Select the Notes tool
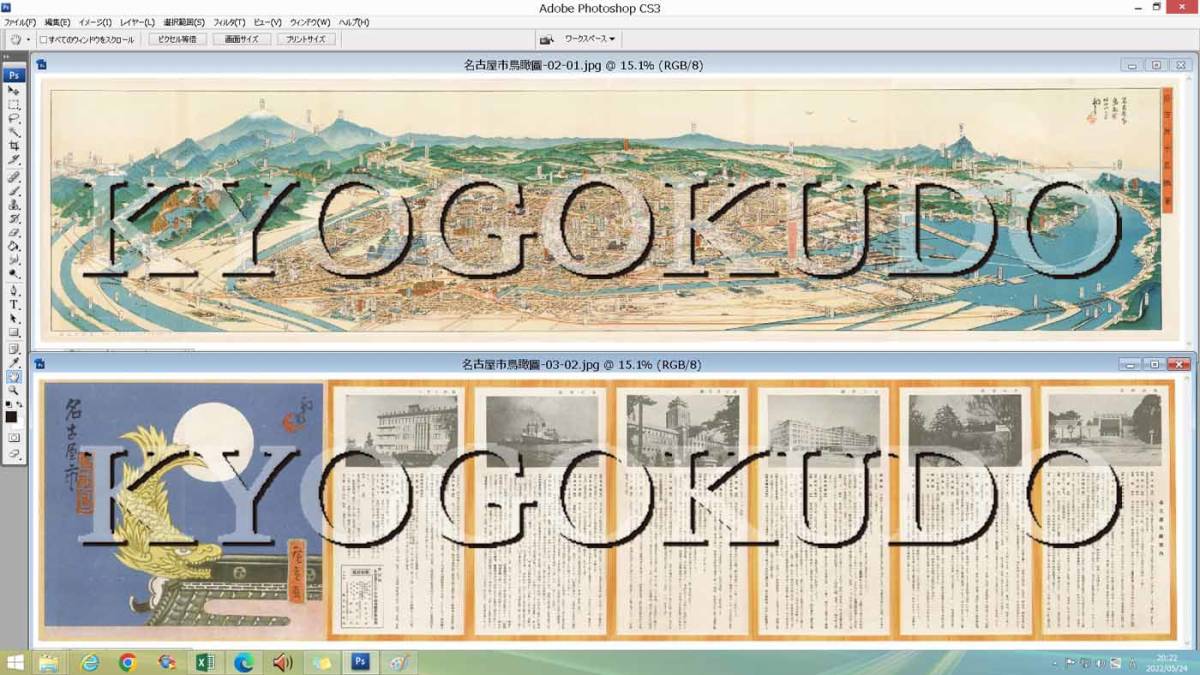Viewport: 1200px width, 675px height. point(14,348)
